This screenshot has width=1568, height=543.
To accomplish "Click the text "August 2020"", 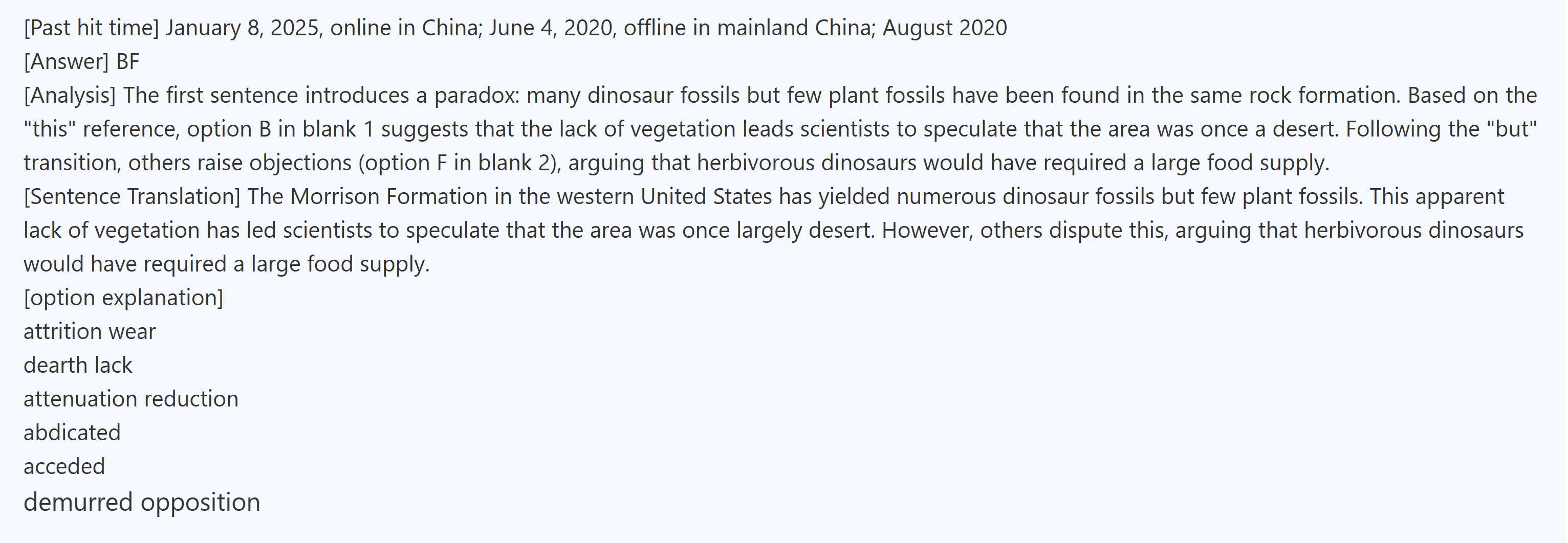I will (944, 28).
